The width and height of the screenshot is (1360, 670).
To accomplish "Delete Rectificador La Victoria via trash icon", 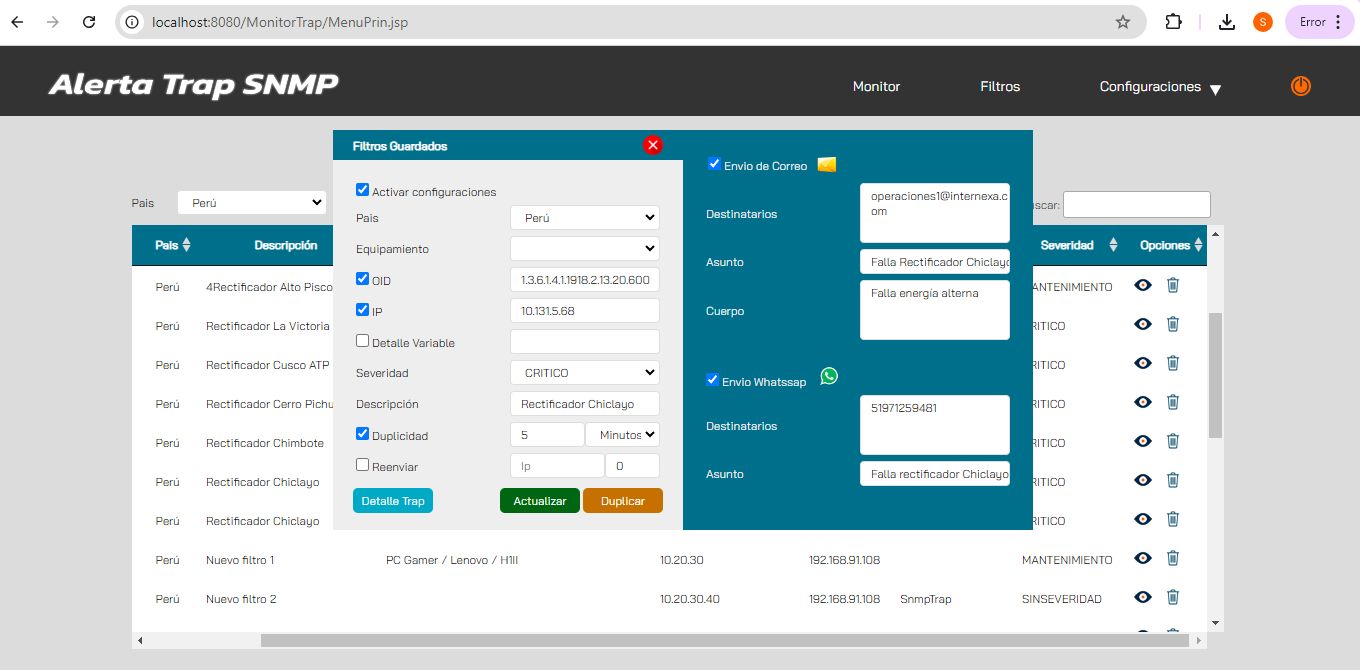I will (1173, 324).
